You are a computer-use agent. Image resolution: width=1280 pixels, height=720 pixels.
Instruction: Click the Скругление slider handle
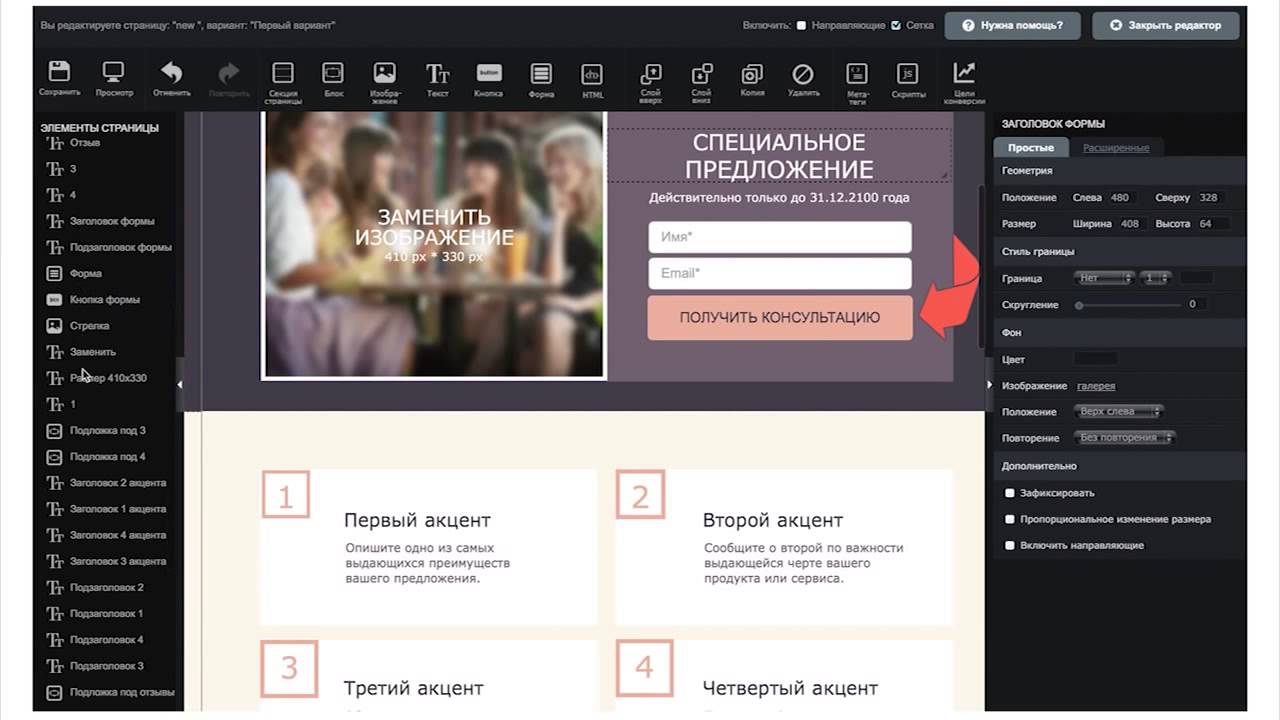(1079, 304)
